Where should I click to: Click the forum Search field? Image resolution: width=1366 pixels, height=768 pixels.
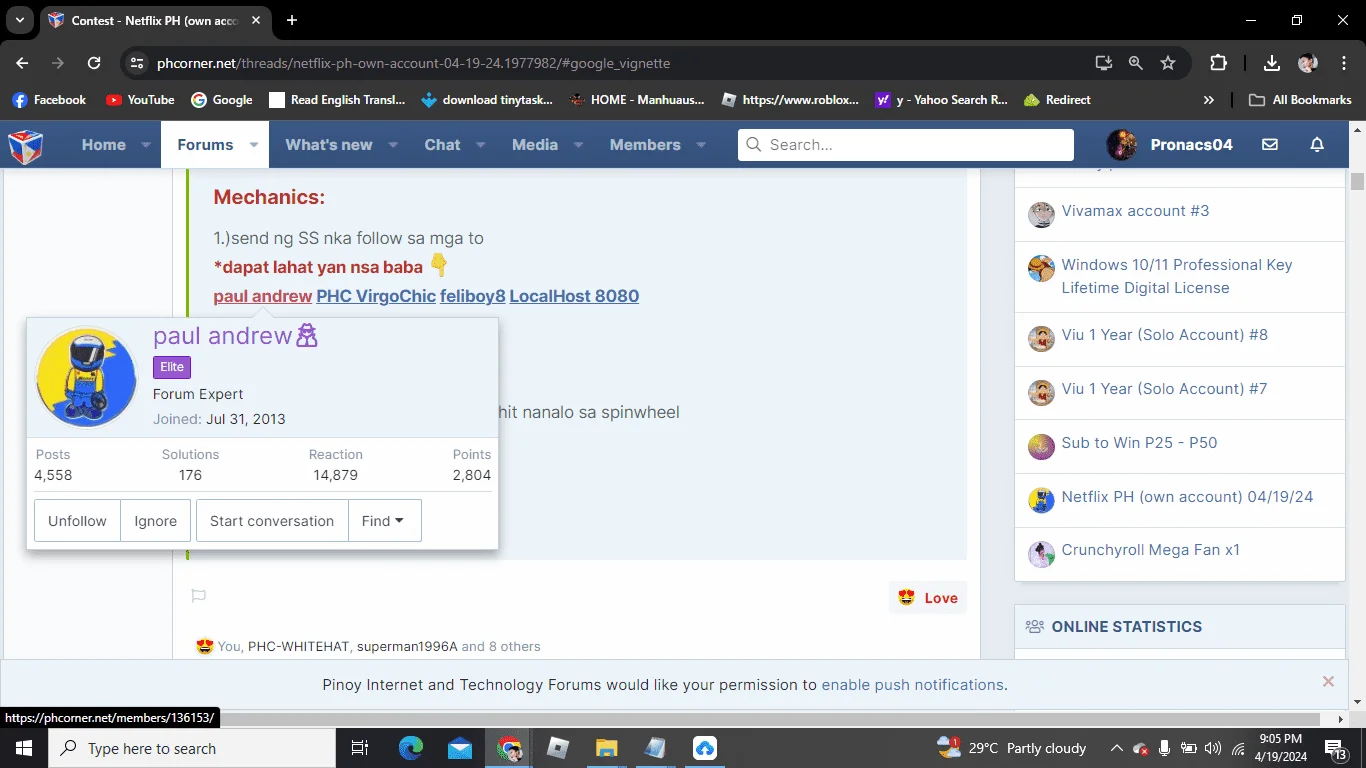pyautogui.click(x=906, y=145)
